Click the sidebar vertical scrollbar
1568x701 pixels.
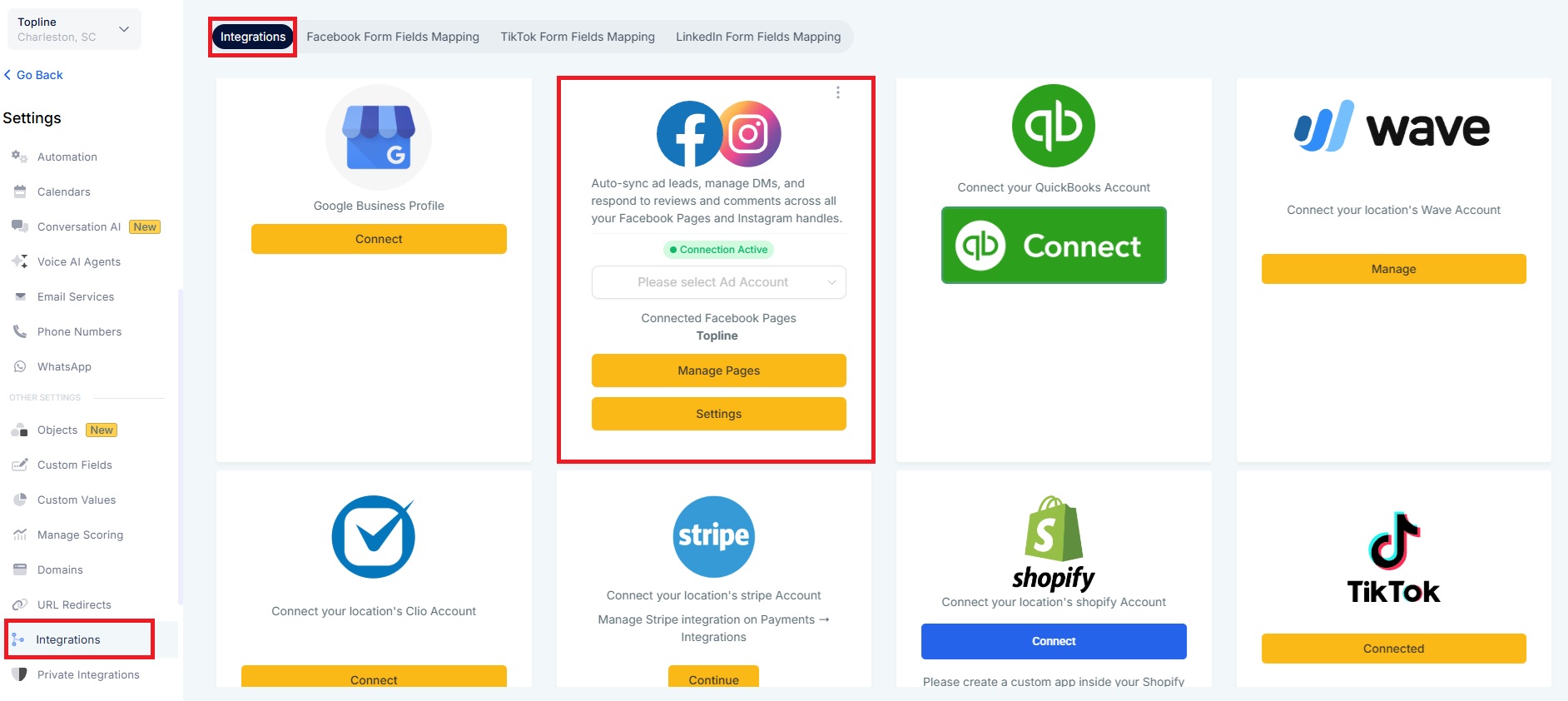181,446
